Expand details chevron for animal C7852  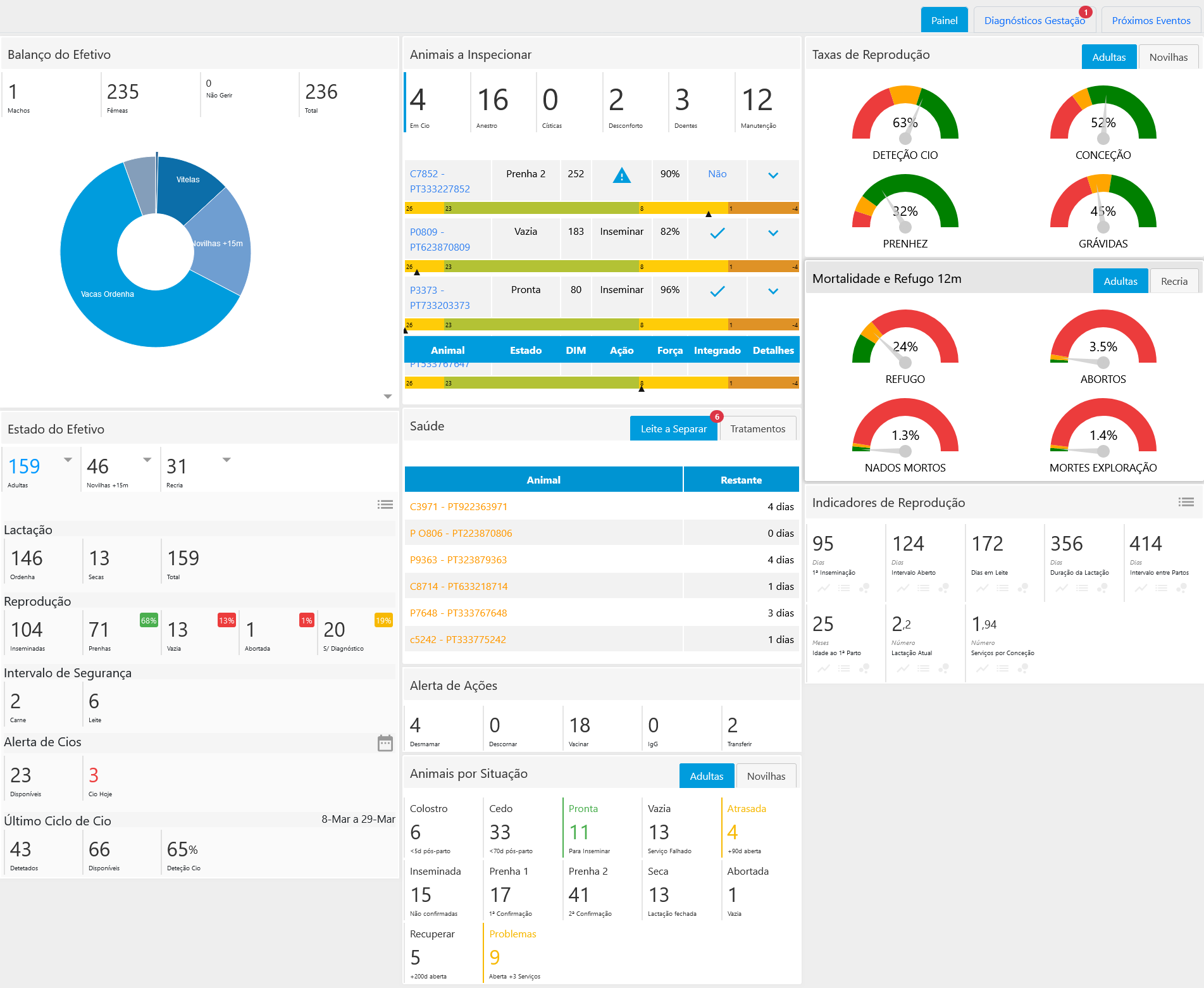click(x=773, y=175)
